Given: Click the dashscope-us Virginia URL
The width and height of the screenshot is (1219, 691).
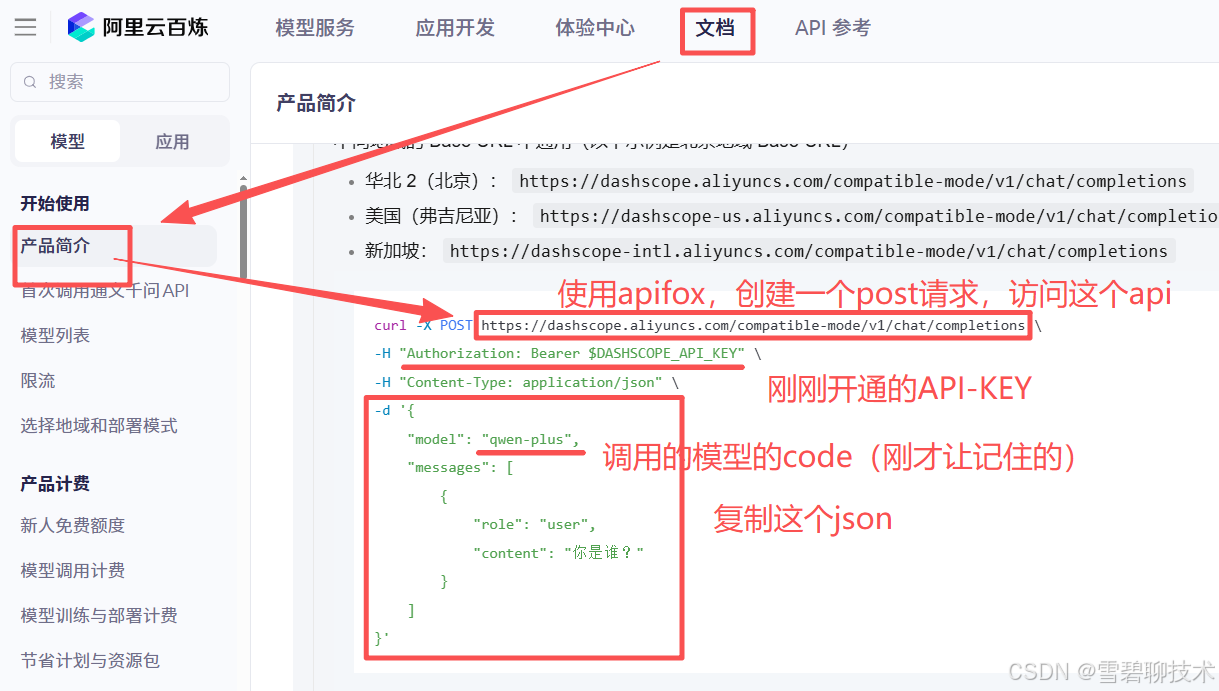Looking at the screenshot, I should click(876, 216).
